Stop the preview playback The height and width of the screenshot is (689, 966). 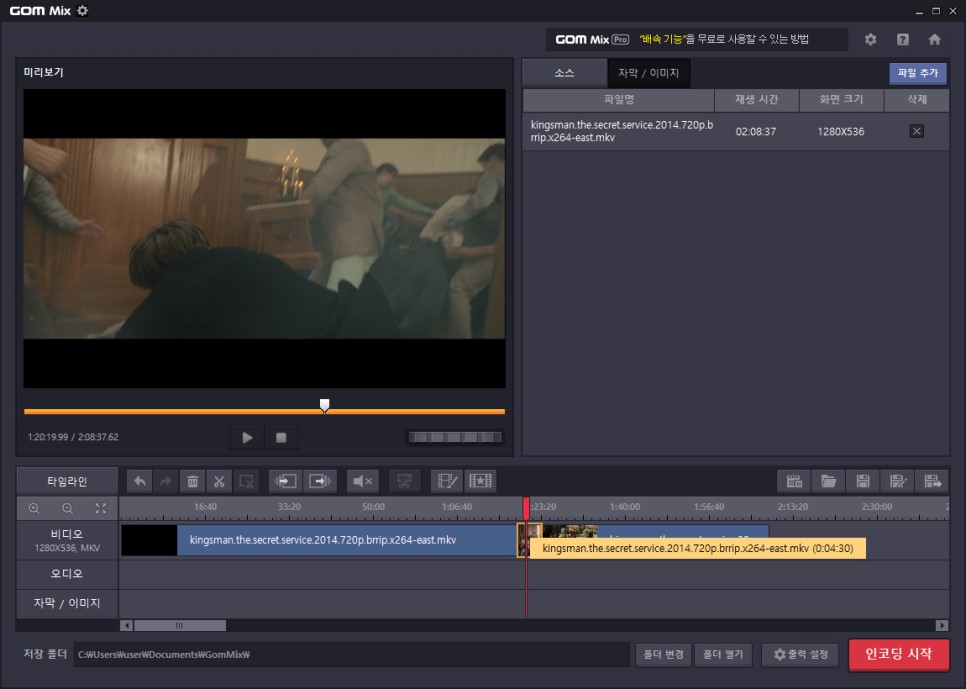[281, 438]
